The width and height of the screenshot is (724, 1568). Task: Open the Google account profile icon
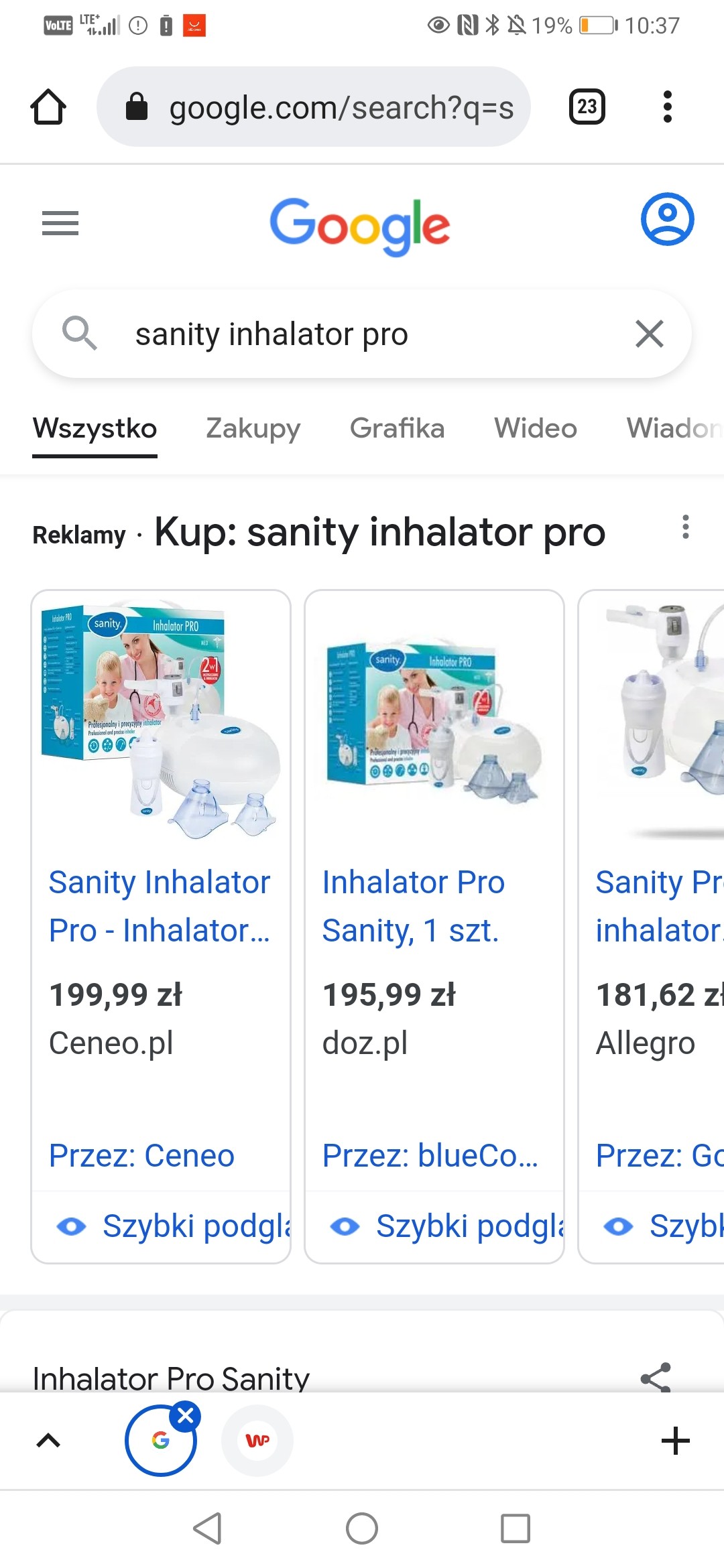point(667,219)
